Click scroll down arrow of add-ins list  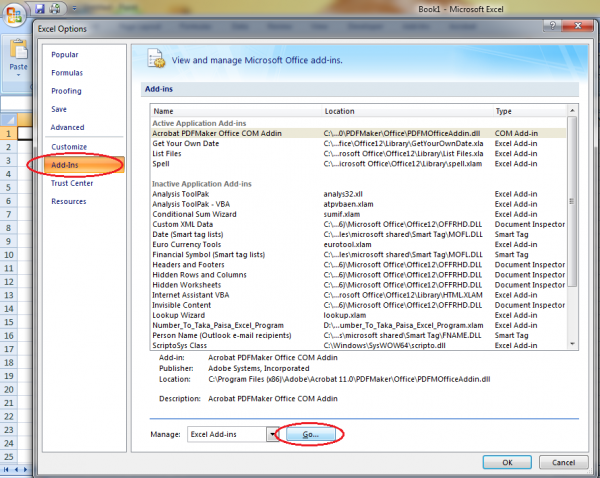[572, 344]
